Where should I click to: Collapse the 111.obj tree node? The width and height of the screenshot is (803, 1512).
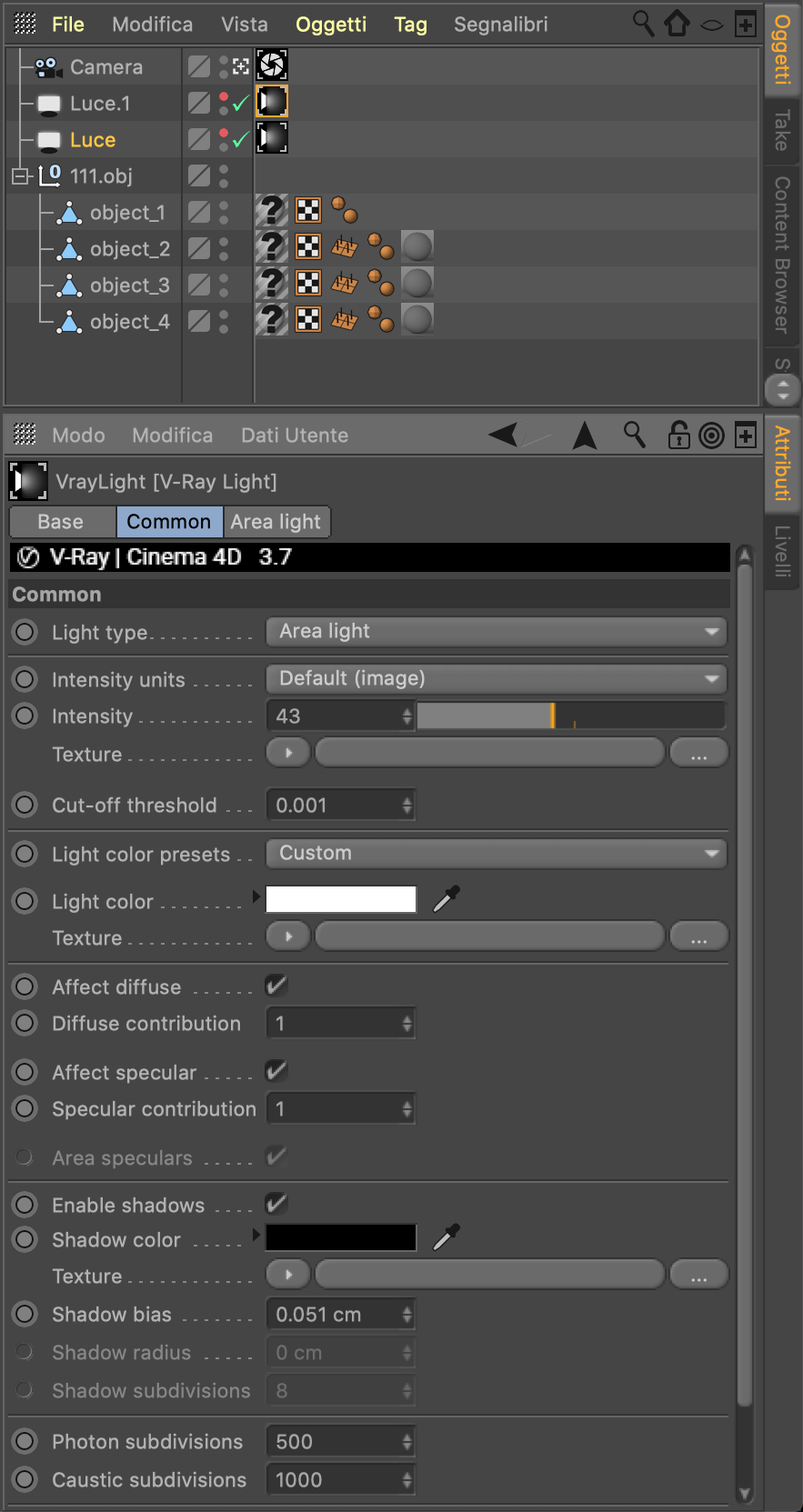pos(19,175)
